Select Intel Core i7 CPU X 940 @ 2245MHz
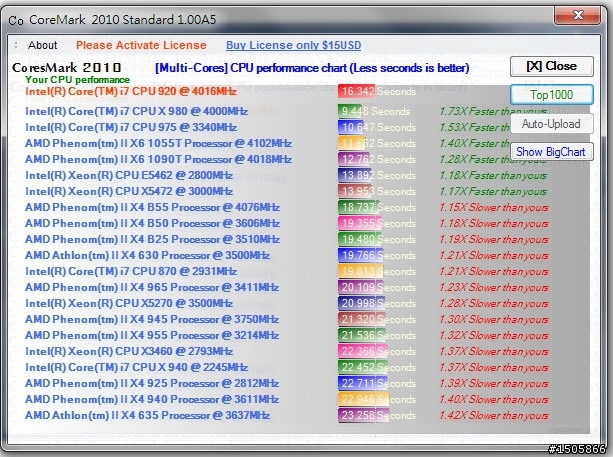This screenshot has width=613, height=457. pyautogui.click(x=136, y=368)
